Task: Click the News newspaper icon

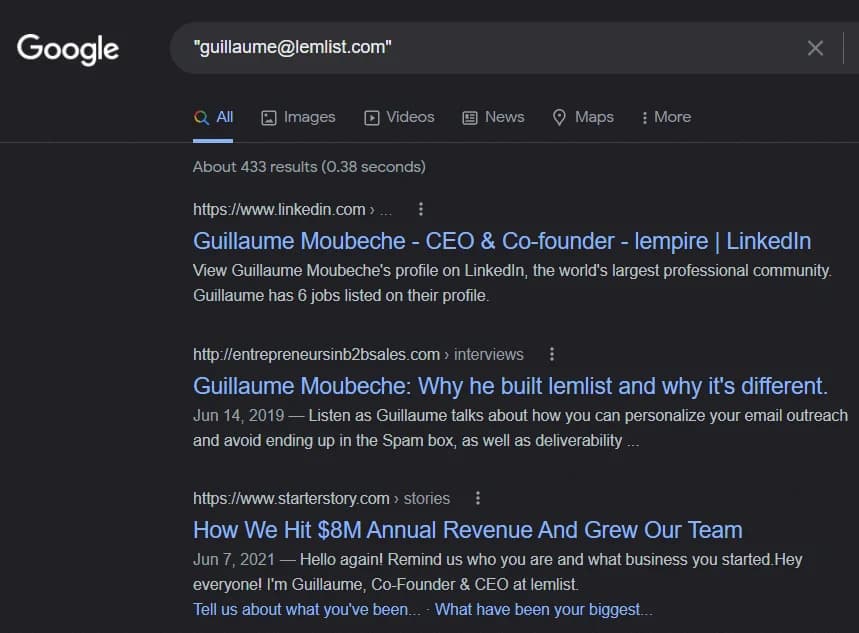Action: click(469, 118)
